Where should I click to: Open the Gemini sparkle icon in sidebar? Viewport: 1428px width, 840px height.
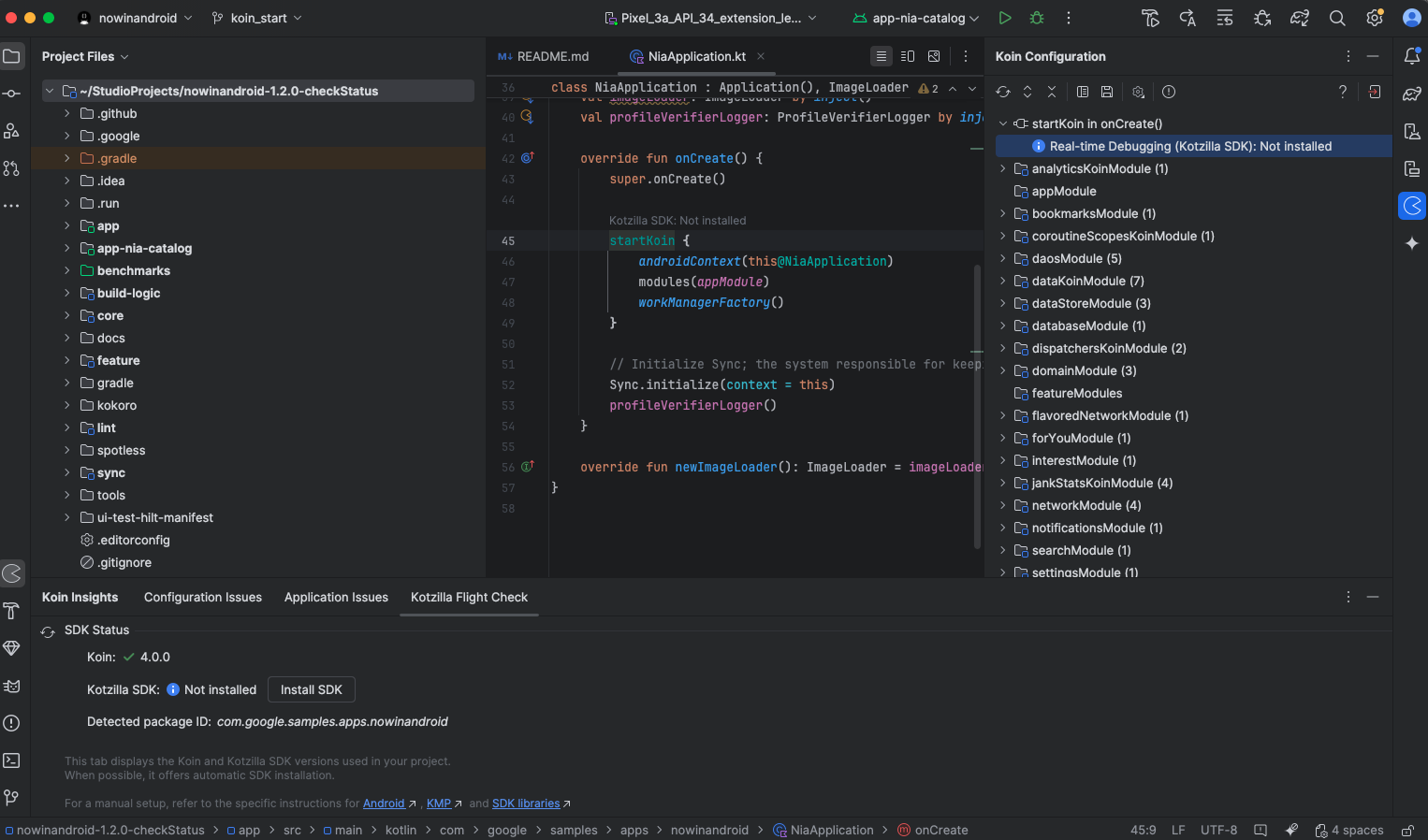click(1412, 243)
